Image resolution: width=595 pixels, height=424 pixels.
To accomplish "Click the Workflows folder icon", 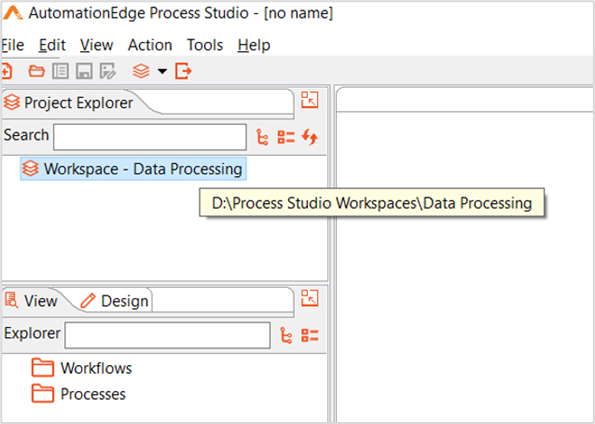I will tap(42, 367).
